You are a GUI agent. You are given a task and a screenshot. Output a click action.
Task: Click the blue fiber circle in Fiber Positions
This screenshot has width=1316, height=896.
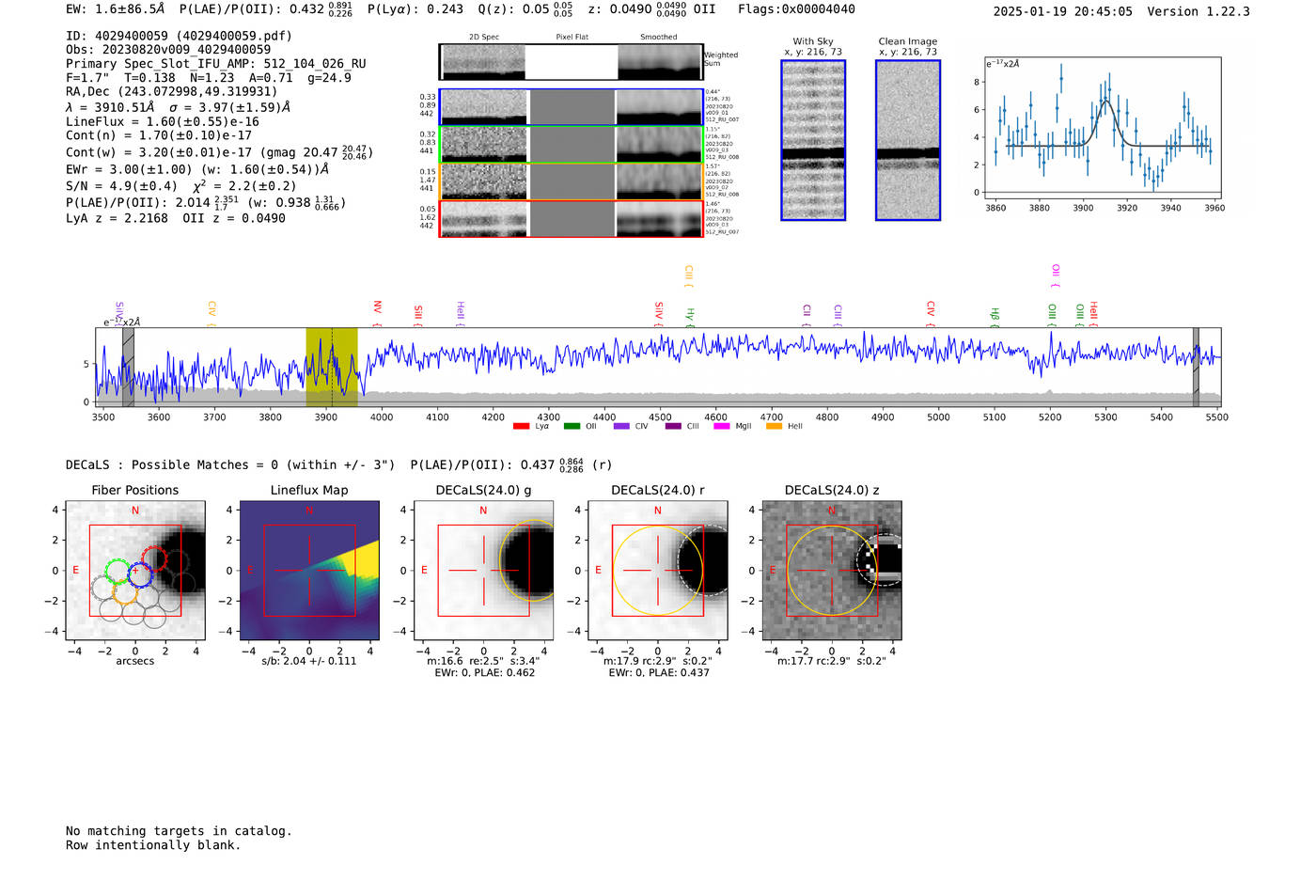coord(139,574)
